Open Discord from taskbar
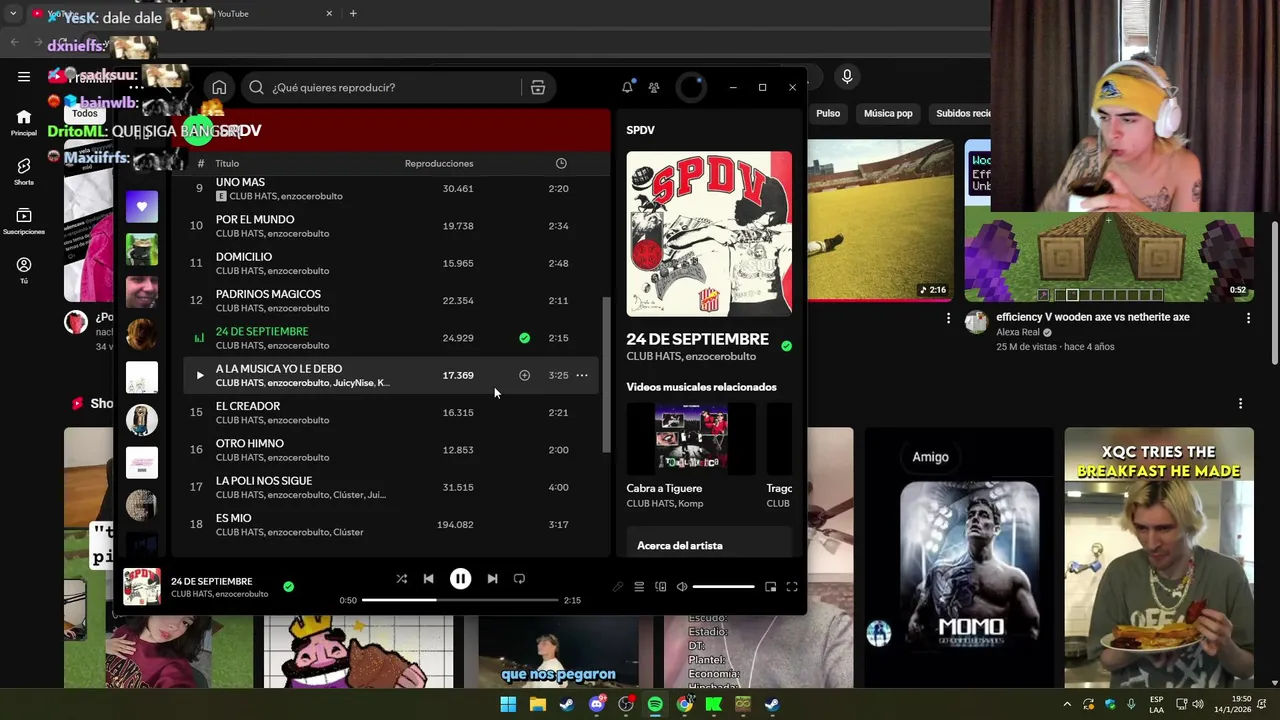The height and width of the screenshot is (720, 1280). click(597, 704)
